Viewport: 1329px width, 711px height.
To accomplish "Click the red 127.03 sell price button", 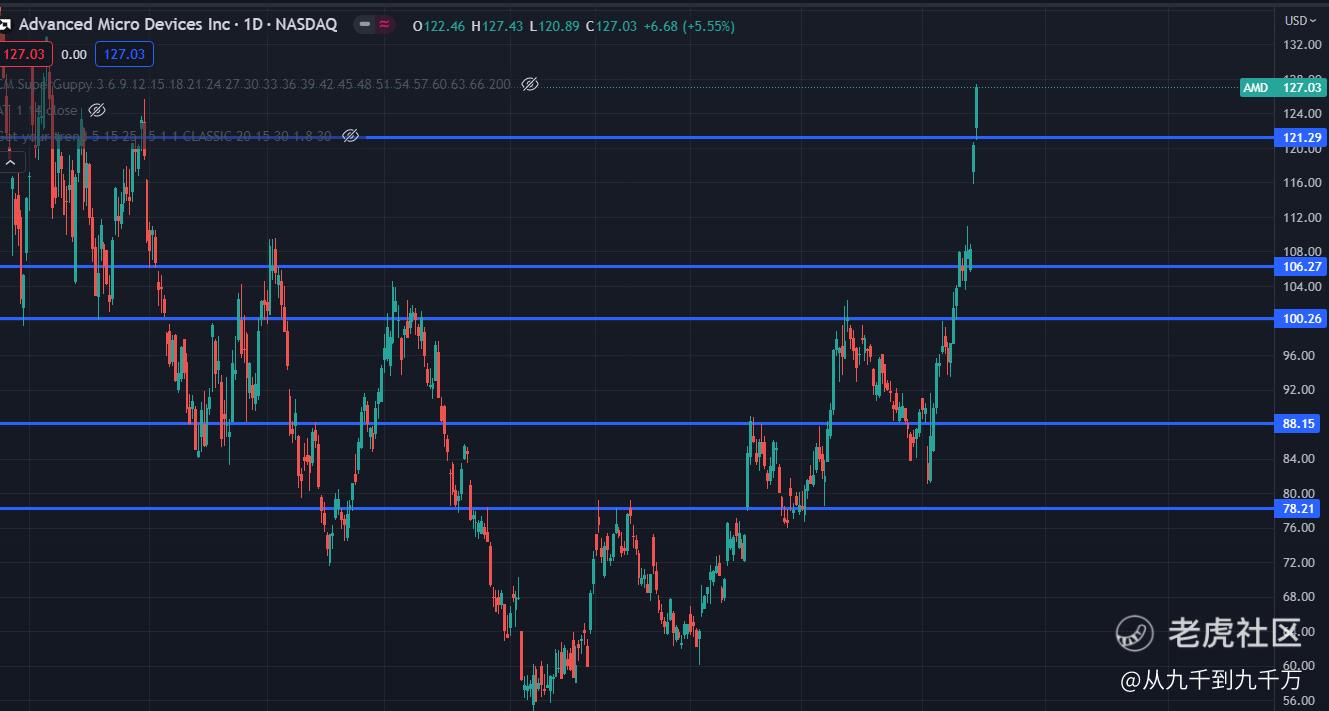I will pyautogui.click(x=25, y=54).
